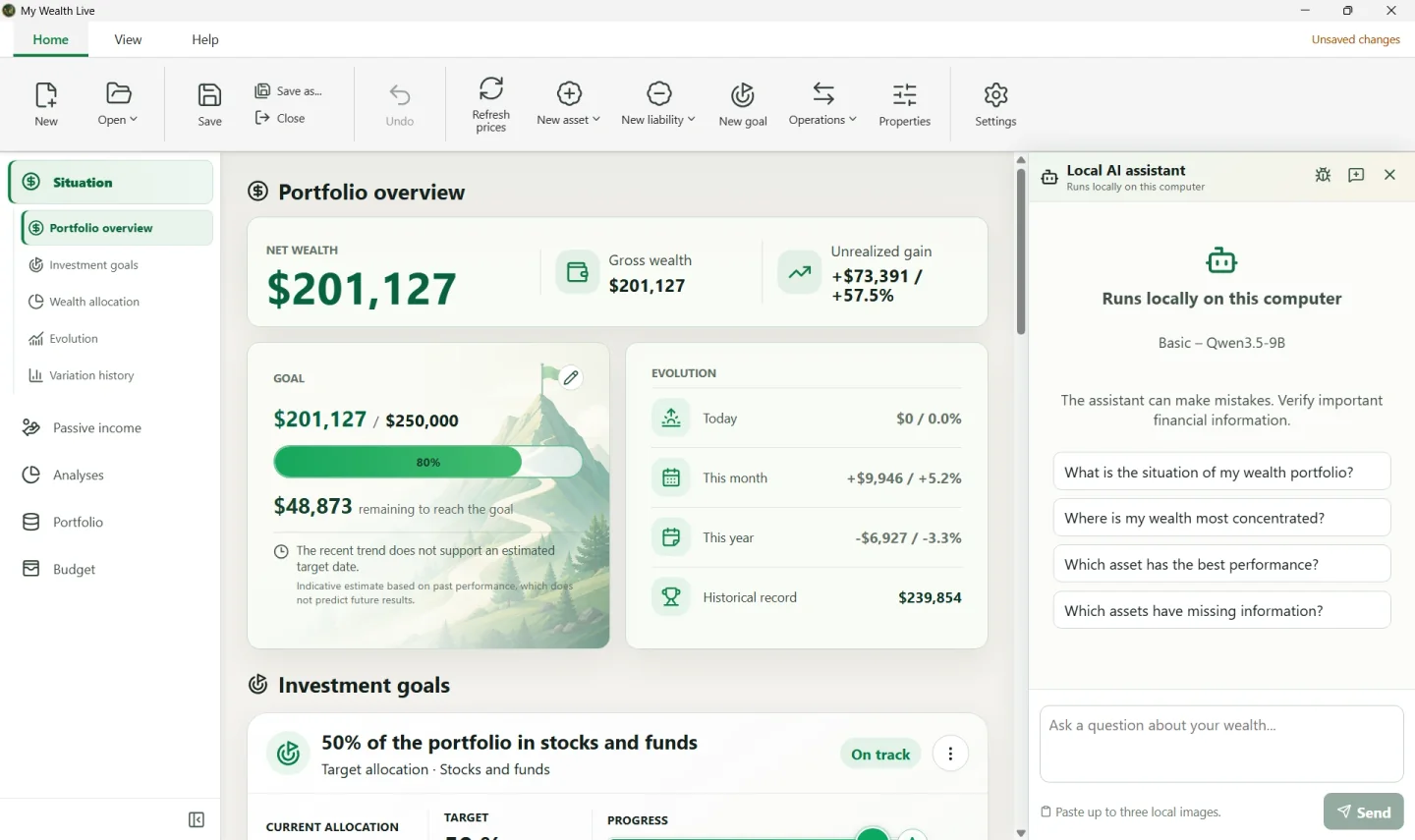
Task: Go to Investment goals sidebar item
Action: (93, 265)
